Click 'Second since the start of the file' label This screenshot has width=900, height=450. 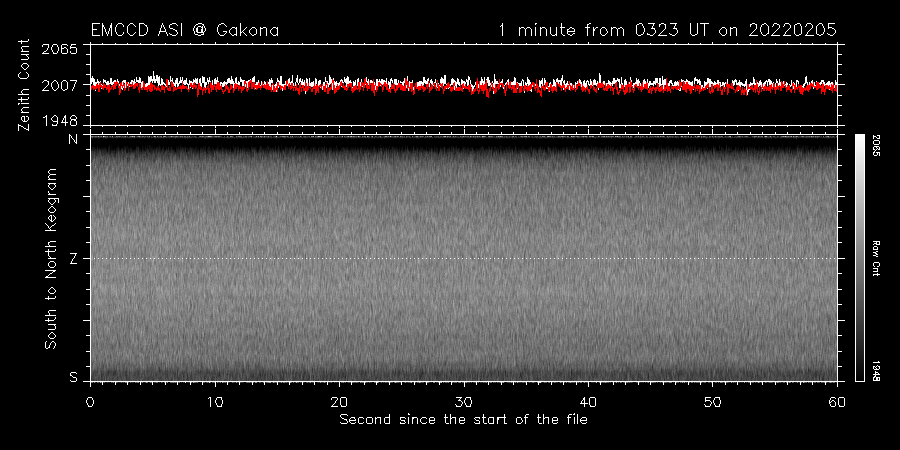coord(463,420)
